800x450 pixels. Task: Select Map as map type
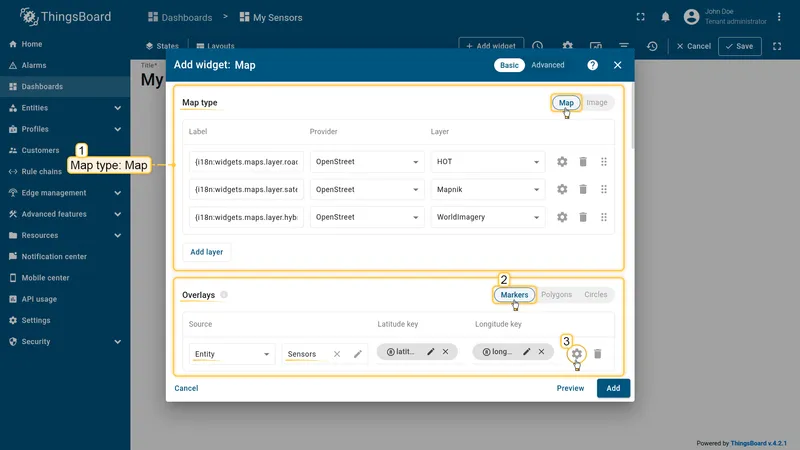coord(566,103)
